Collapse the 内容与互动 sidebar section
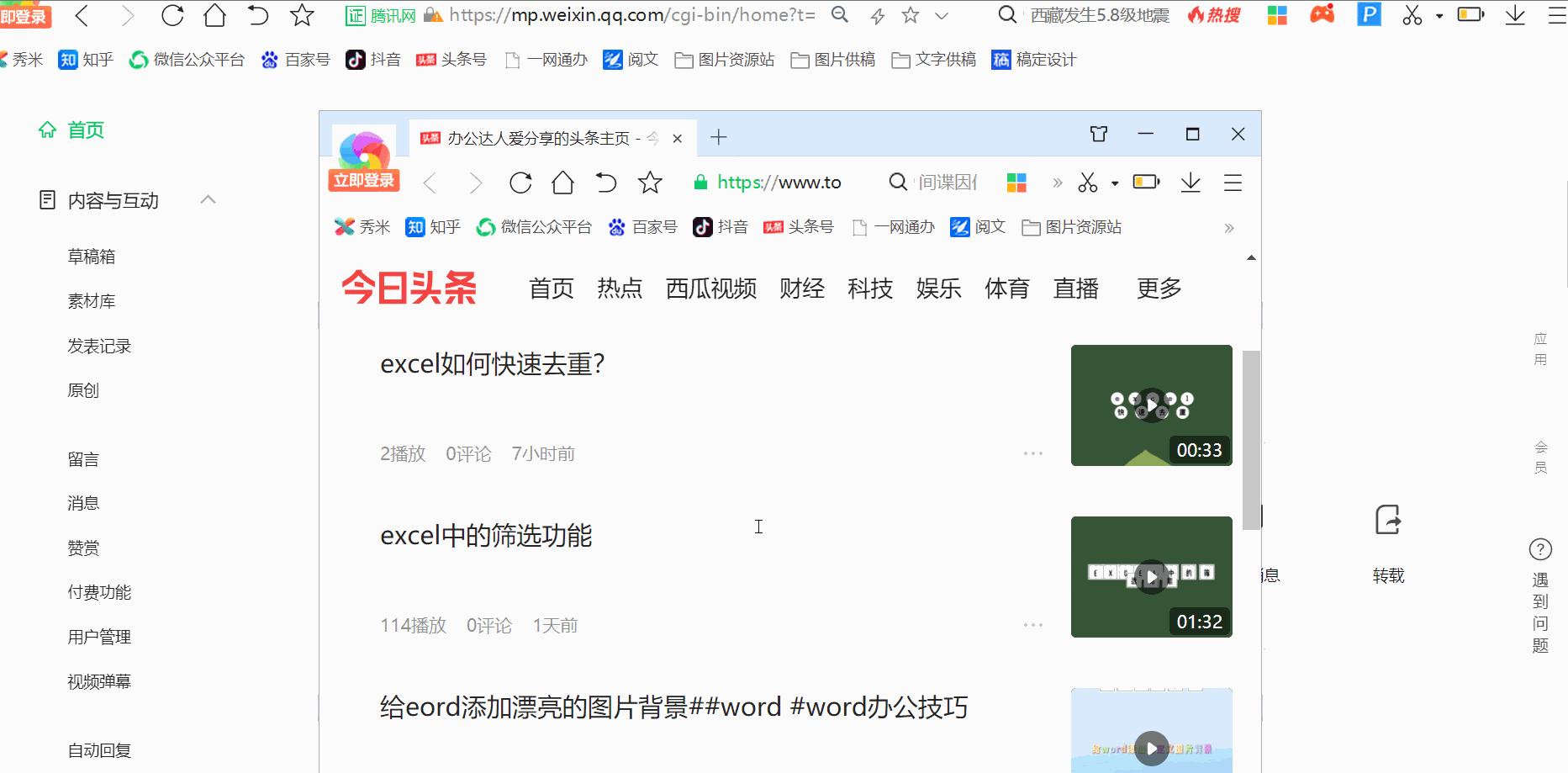Image resolution: width=1568 pixels, height=773 pixels. (209, 199)
